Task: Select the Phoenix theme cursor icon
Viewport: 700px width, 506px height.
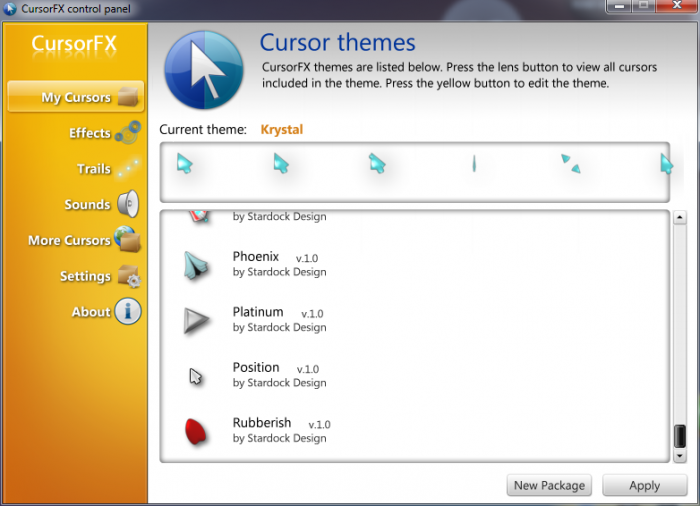Action: point(196,265)
